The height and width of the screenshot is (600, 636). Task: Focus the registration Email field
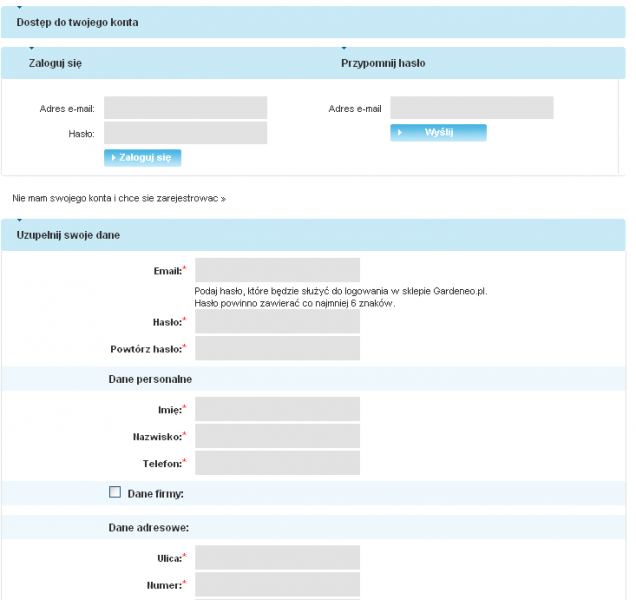[x=277, y=270]
